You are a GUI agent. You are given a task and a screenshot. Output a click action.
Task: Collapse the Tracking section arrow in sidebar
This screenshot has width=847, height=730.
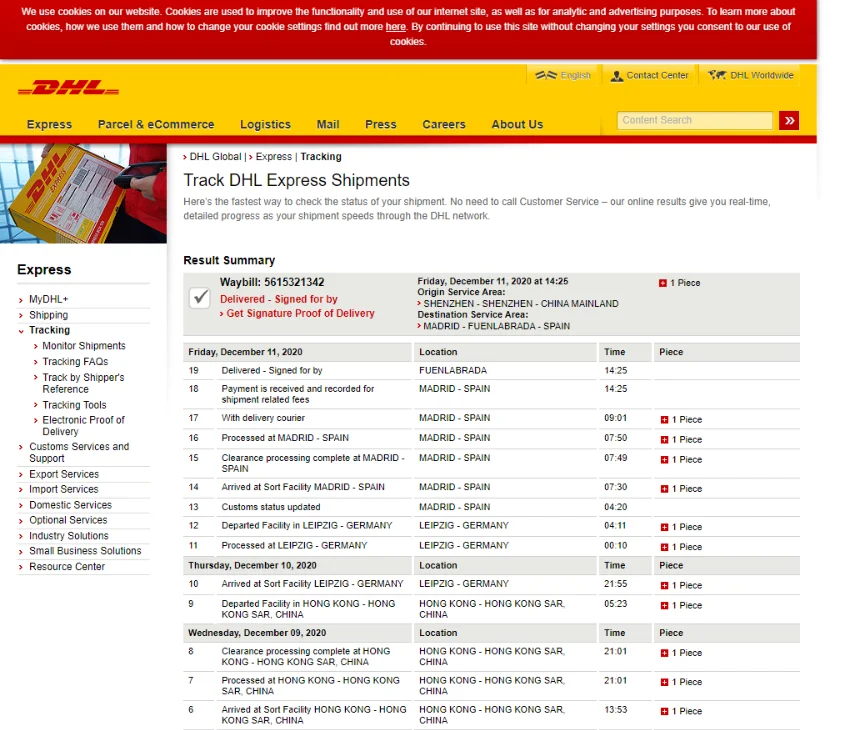pos(21,331)
